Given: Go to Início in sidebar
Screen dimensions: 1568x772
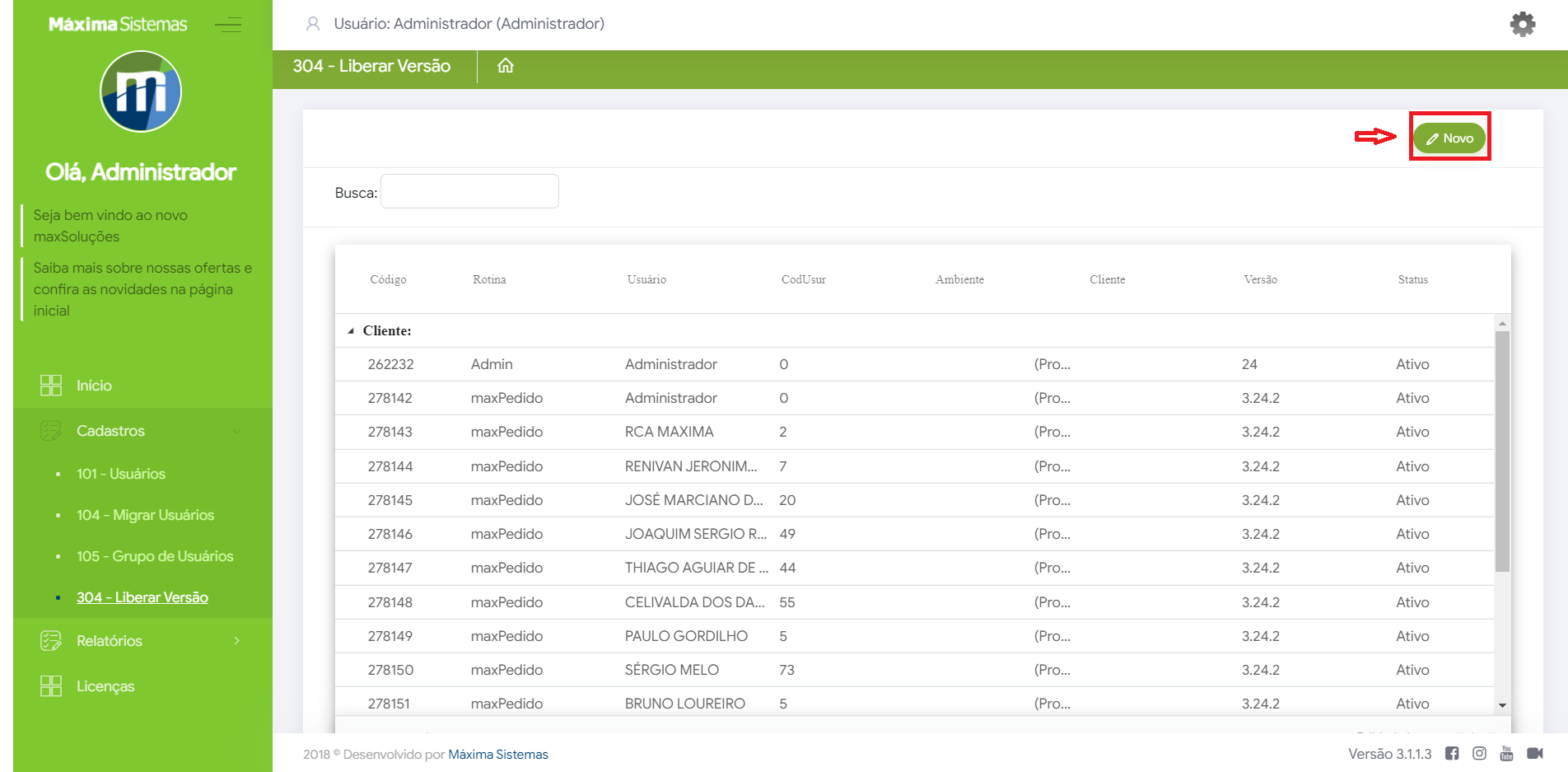Looking at the screenshot, I should [x=94, y=386].
